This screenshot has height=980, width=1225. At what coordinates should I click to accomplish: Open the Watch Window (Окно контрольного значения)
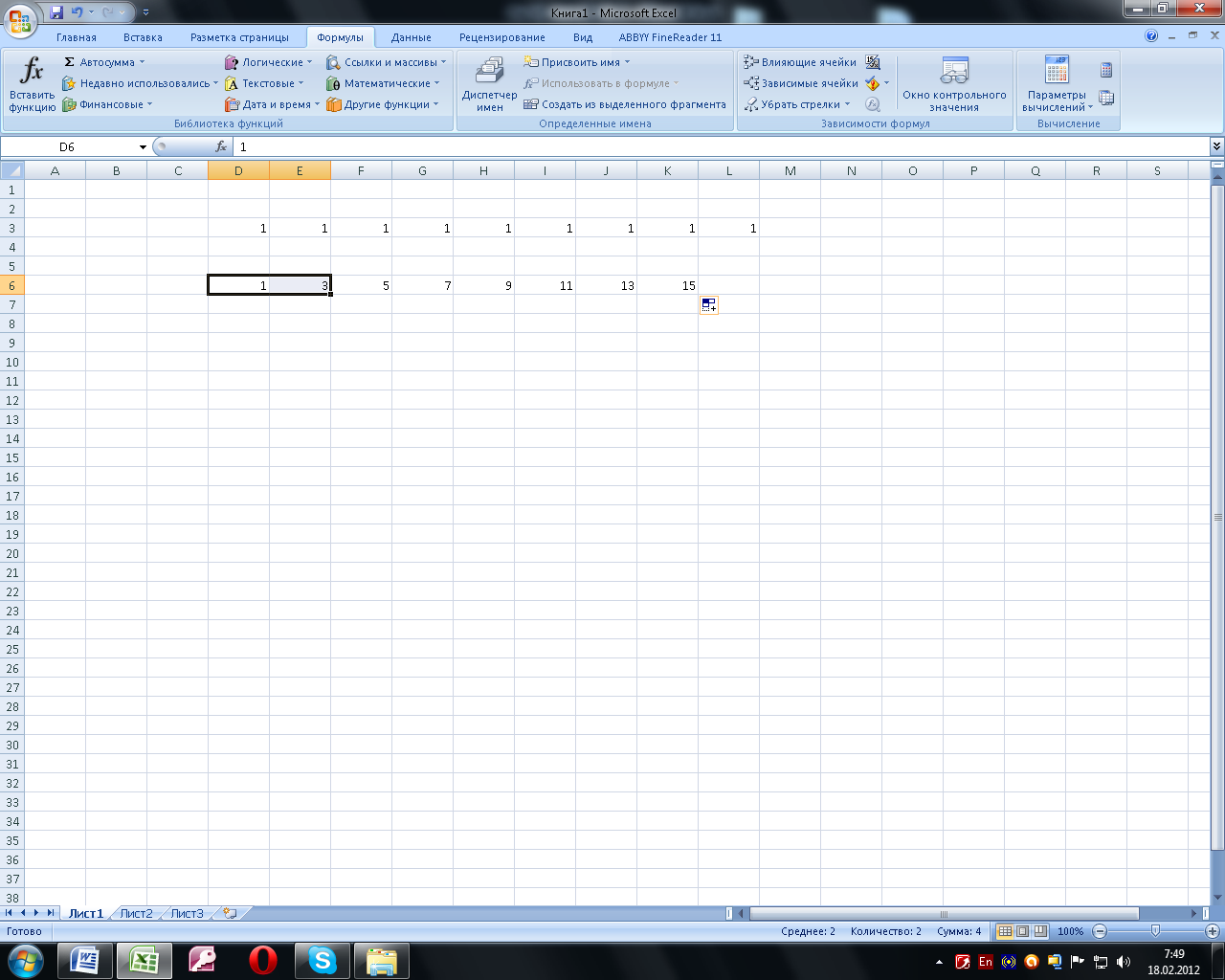click(954, 84)
